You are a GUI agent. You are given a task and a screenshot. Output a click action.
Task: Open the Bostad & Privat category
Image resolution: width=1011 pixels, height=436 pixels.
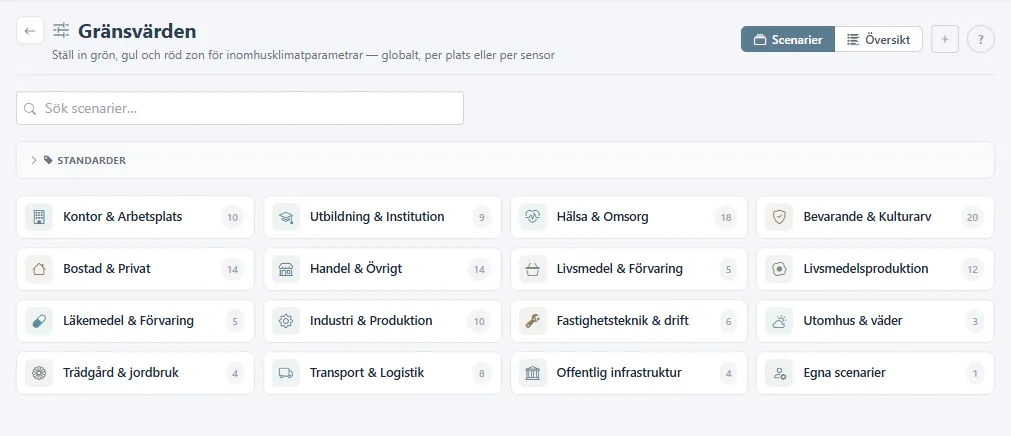[135, 269]
